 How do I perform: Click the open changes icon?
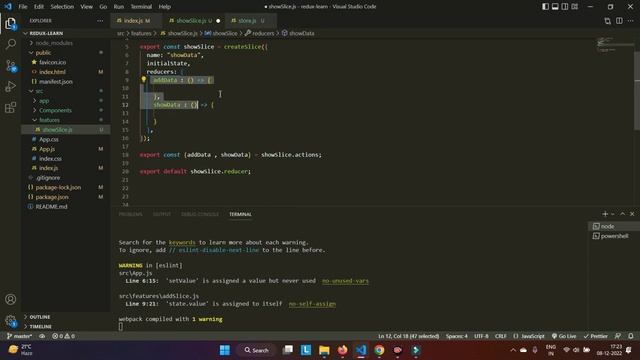(607, 20)
